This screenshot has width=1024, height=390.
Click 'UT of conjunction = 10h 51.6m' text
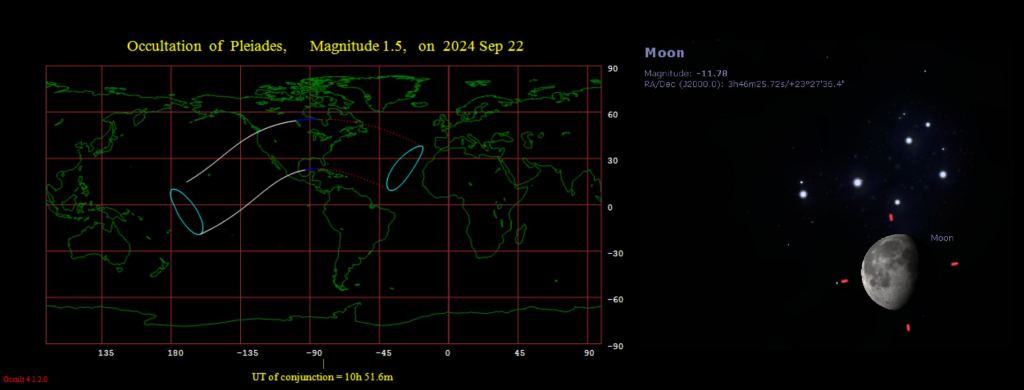click(x=323, y=377)
